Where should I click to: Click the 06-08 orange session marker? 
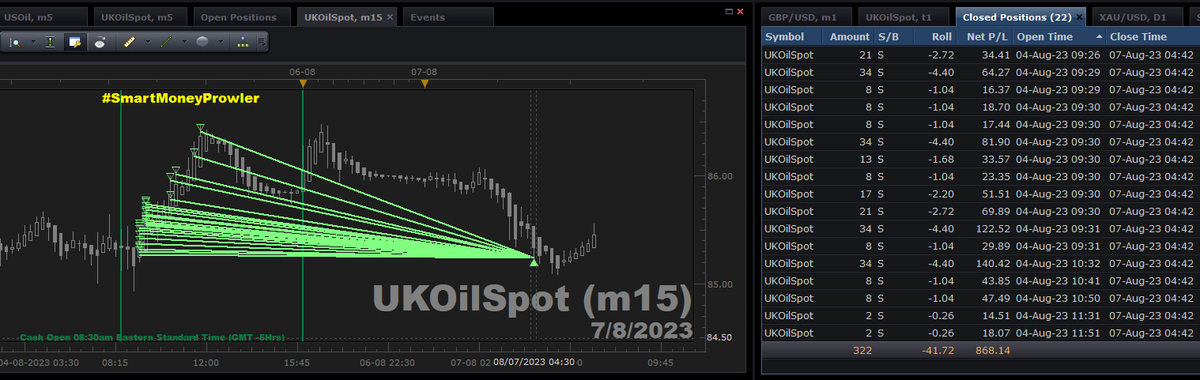point(302,84)
